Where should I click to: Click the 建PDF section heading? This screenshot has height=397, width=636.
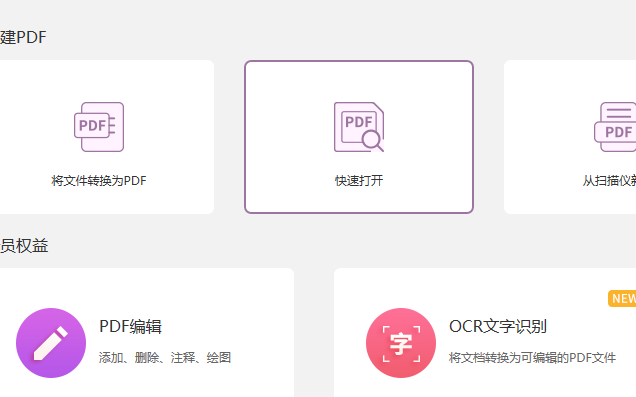tap(23, 37)
